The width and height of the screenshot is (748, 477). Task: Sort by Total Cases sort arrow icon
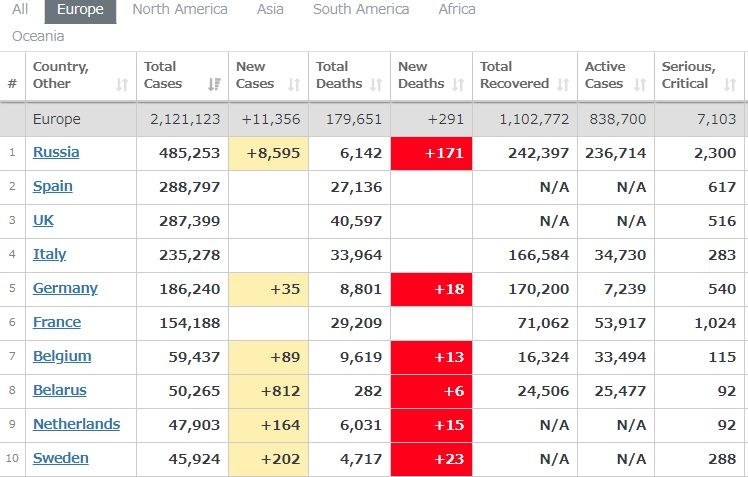[214, 85]
